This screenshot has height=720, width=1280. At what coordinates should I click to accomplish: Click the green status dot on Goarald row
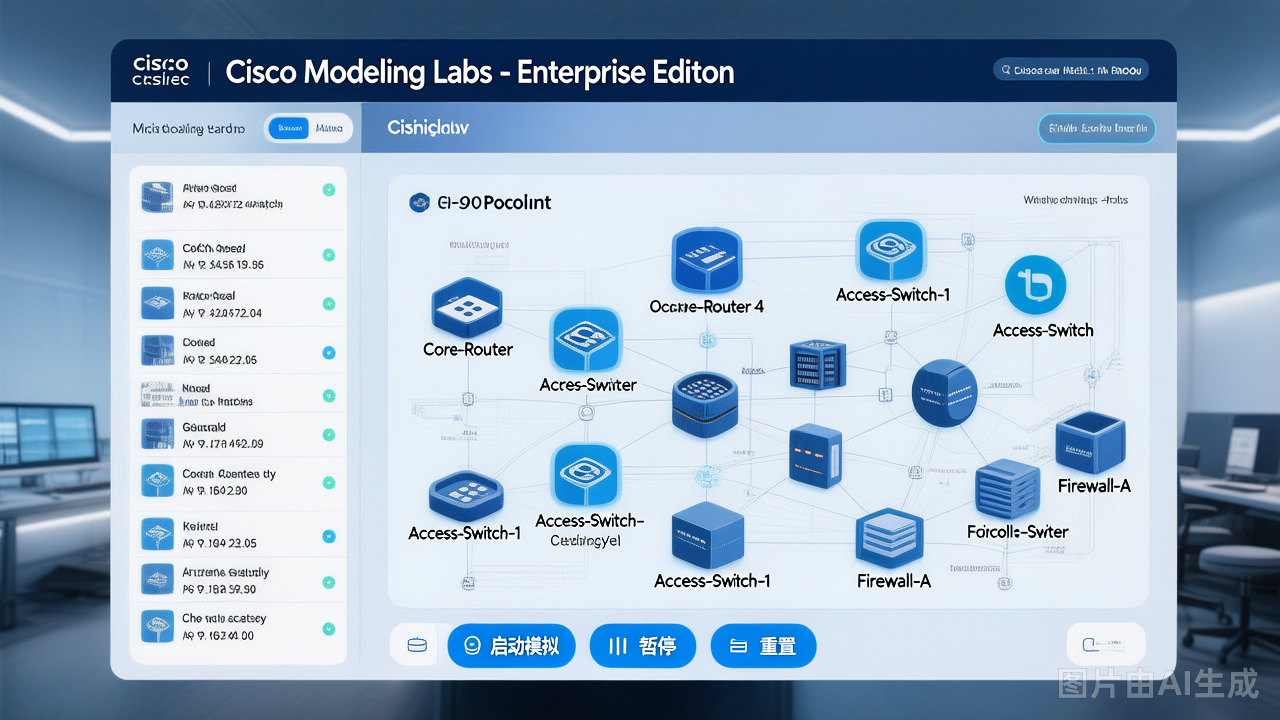point(328,435)
